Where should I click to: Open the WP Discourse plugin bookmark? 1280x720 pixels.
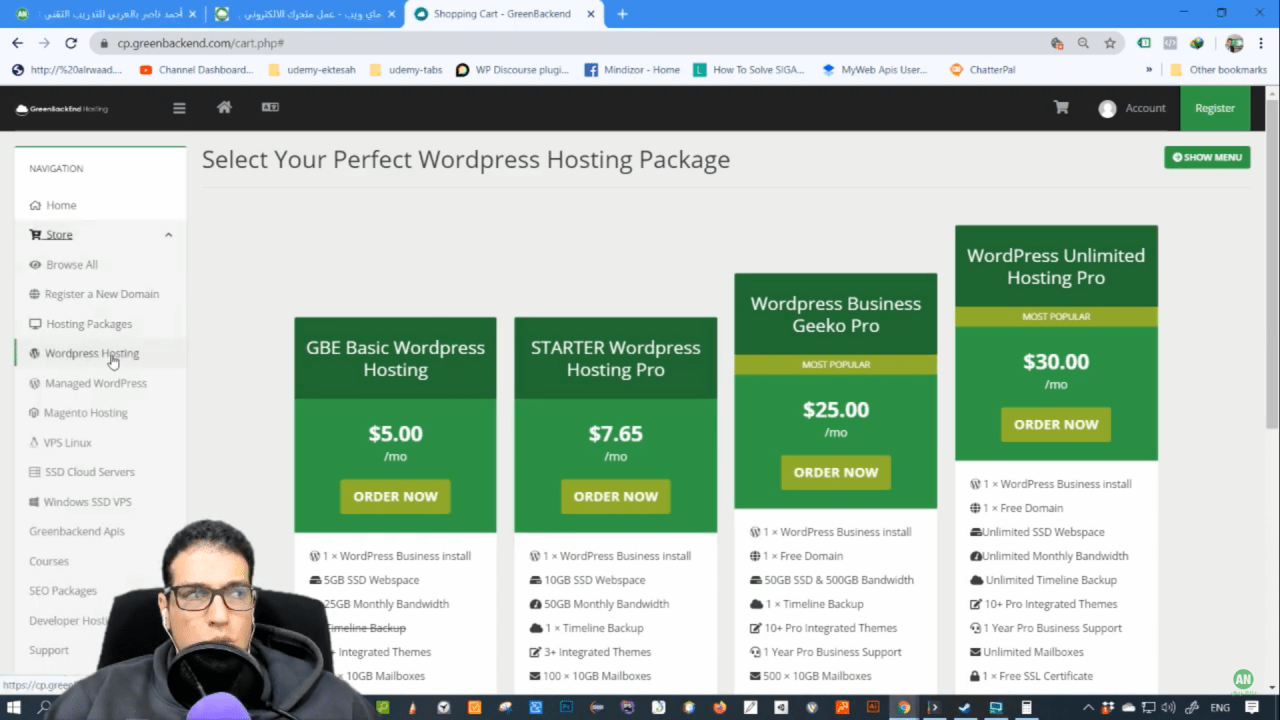coord(512,70)
